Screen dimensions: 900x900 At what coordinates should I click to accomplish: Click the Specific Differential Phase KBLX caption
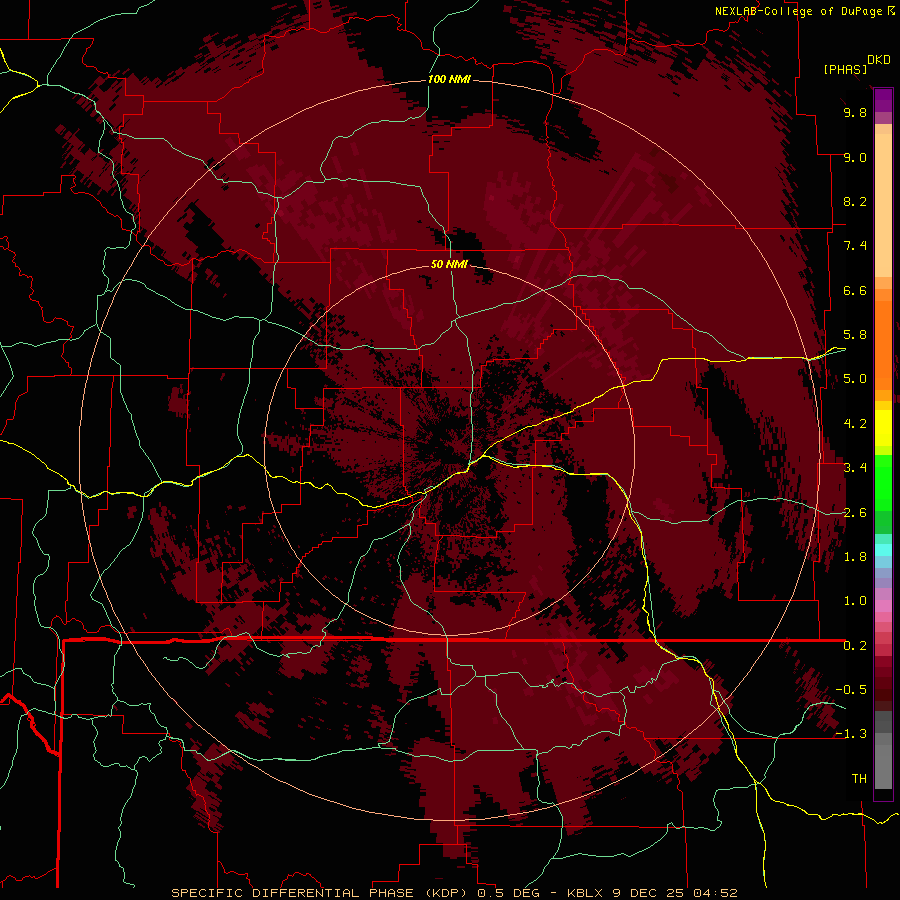(455, 893)
